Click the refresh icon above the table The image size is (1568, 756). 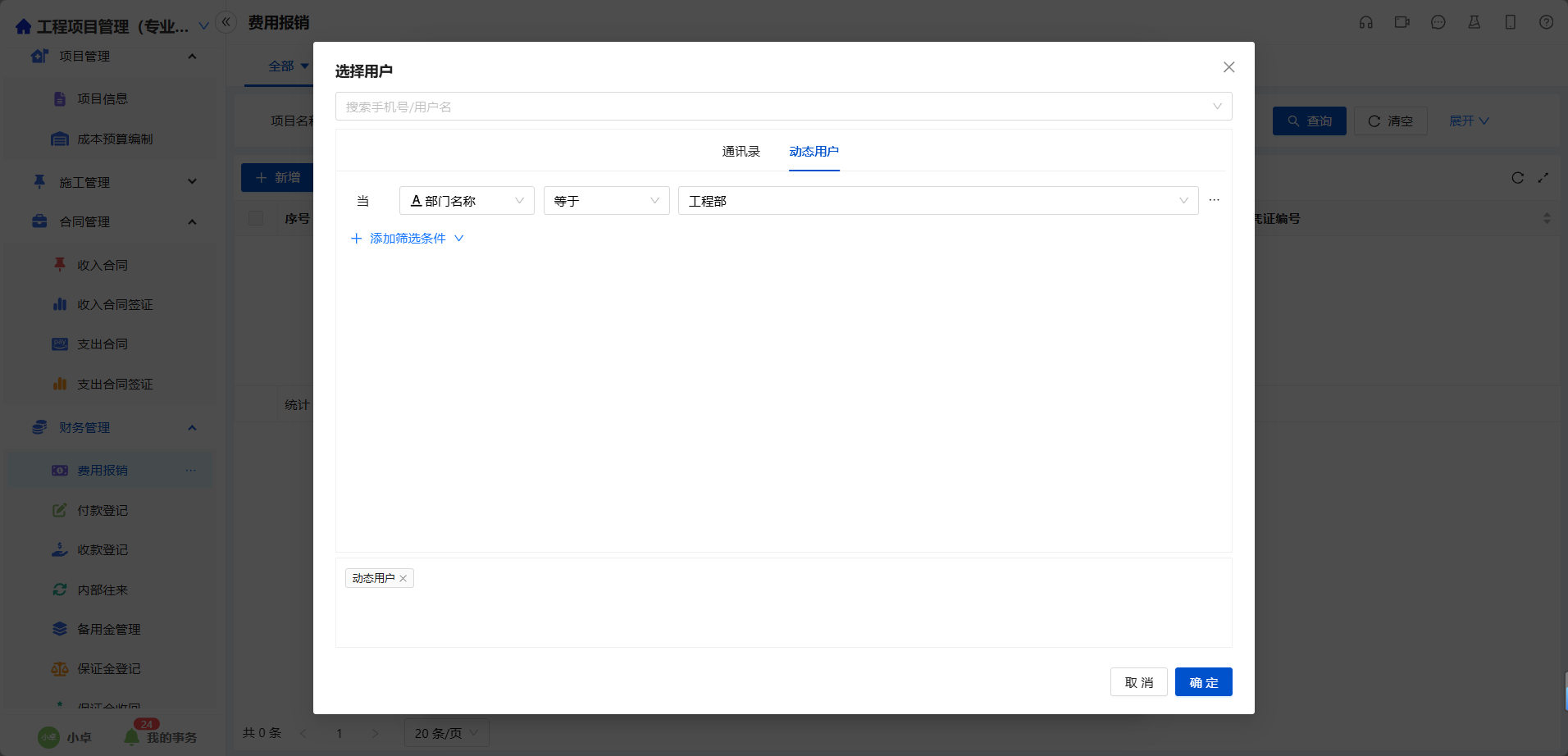pos(1517,178)
